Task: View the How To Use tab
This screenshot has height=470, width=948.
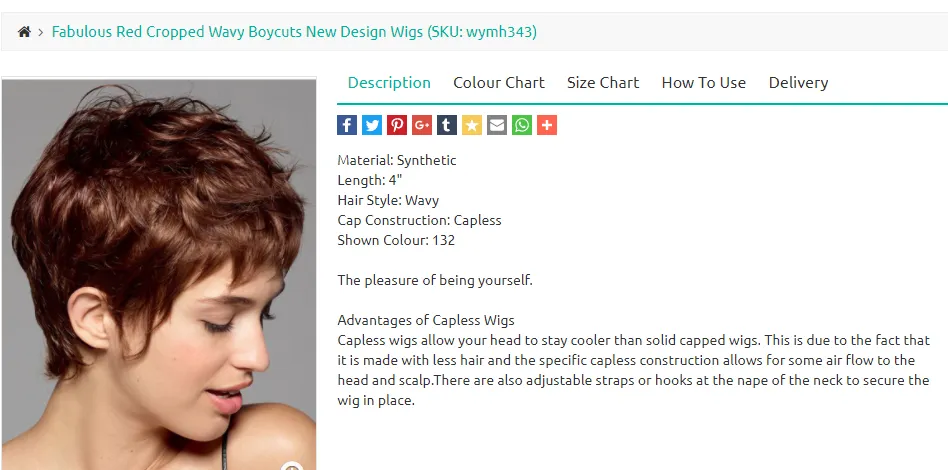Action: tap(704, 83)
